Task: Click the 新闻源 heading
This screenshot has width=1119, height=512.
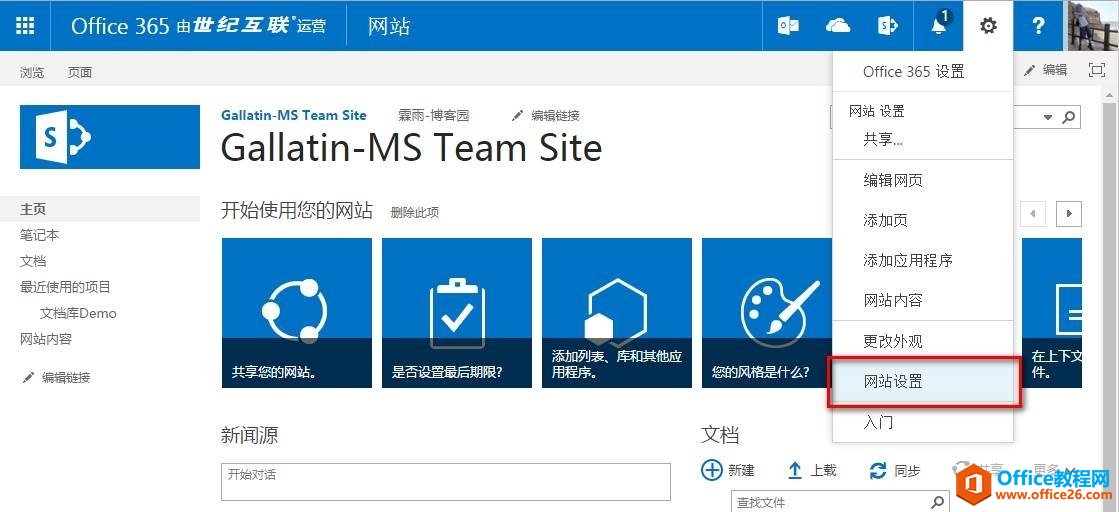Action: [x=250, y=434]
